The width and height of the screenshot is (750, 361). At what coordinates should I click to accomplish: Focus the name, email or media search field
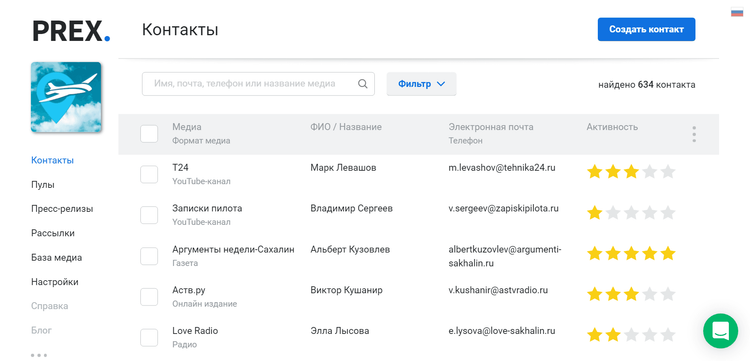258,84
